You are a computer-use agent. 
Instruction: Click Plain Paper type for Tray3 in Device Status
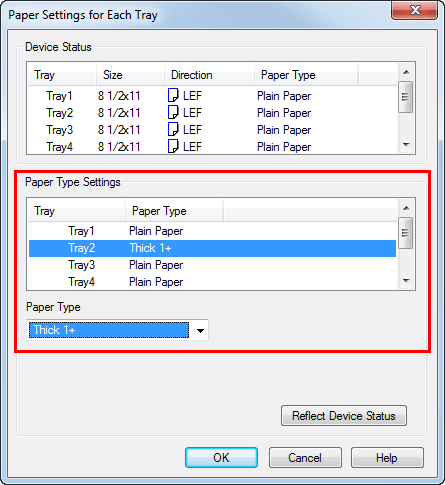click(284, 130)
